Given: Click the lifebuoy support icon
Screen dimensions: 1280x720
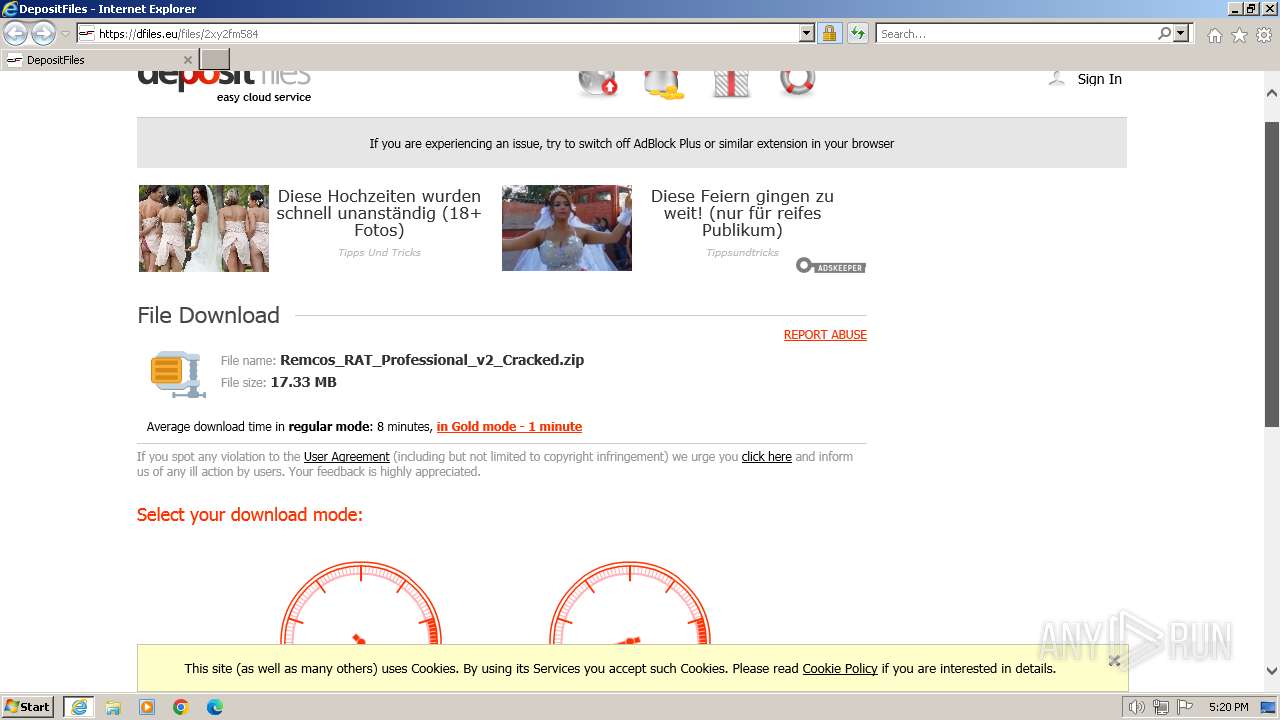Looking at the screenshot, I should 797,82.
